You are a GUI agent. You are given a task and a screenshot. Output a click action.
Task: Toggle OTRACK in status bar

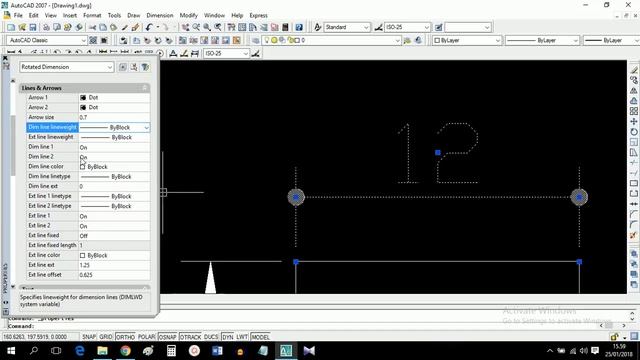(190, 337)
